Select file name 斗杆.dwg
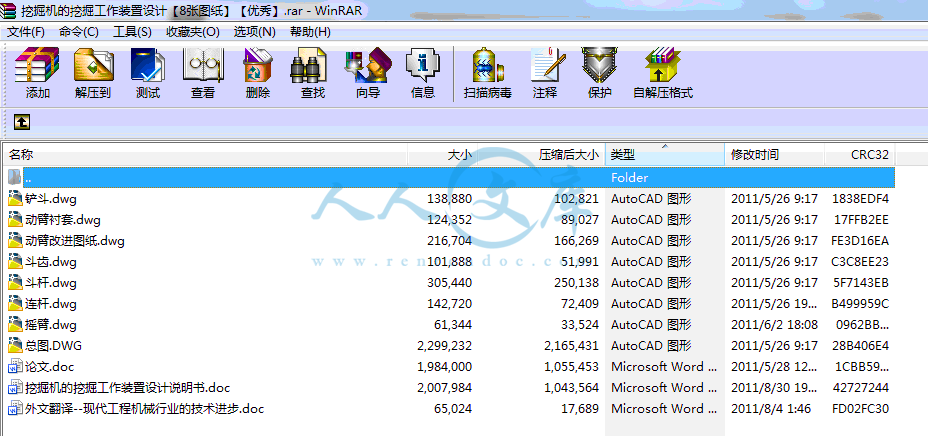This screenshot has height=436, width=928. 51,283
